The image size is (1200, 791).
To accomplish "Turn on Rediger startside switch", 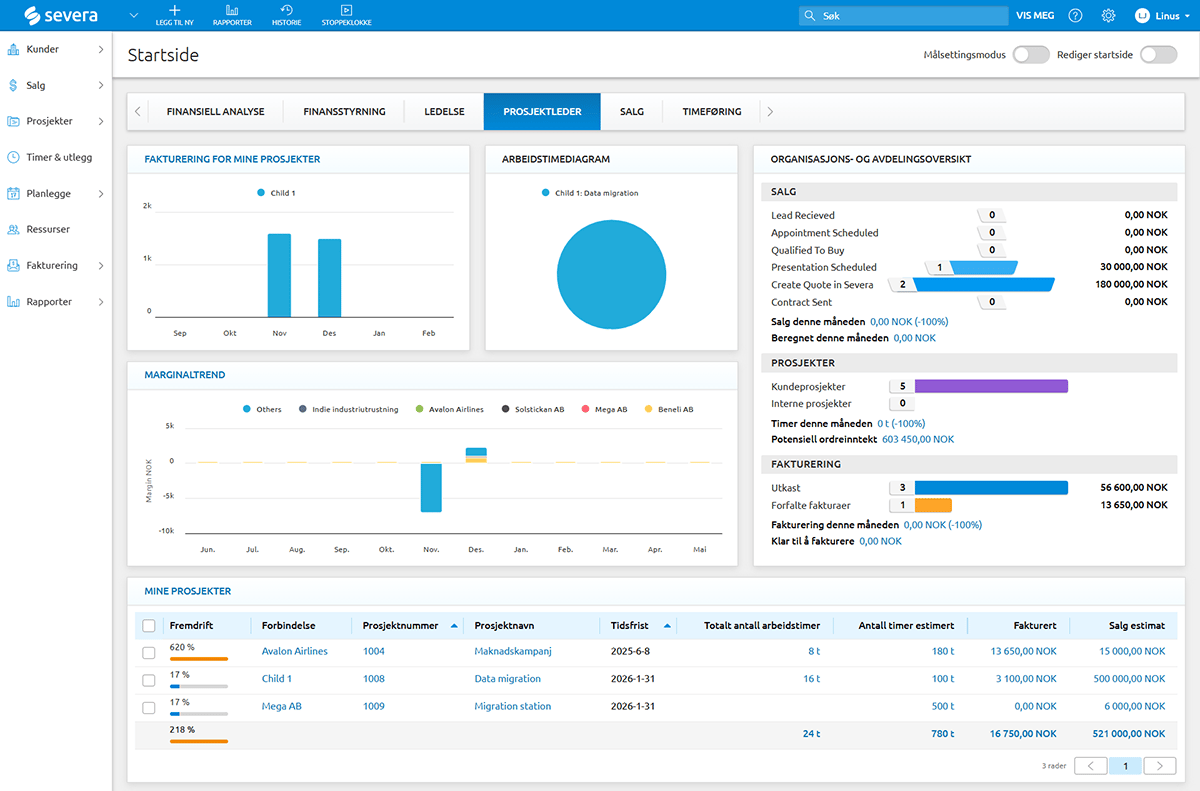I will pos(1159,55).
